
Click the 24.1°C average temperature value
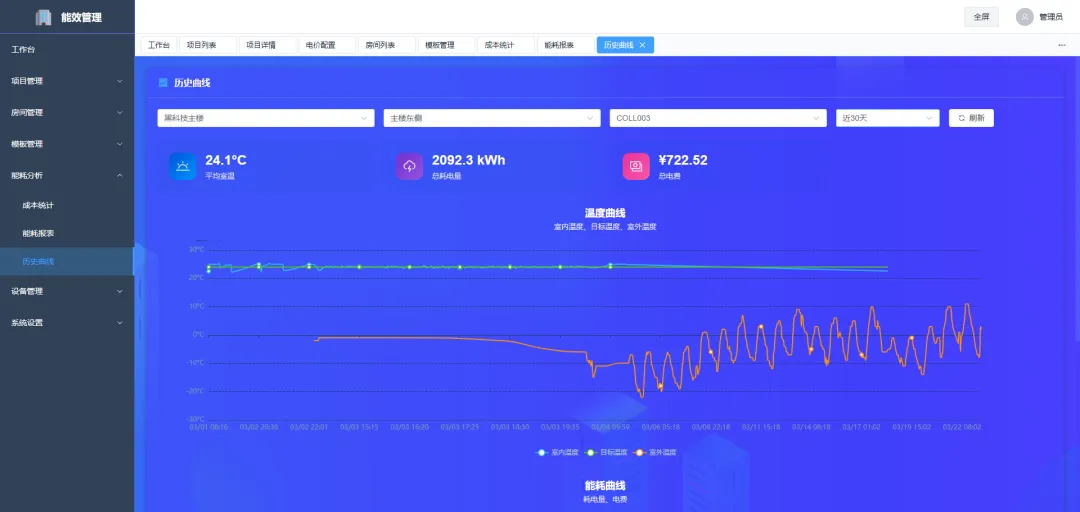coord(226,161)
